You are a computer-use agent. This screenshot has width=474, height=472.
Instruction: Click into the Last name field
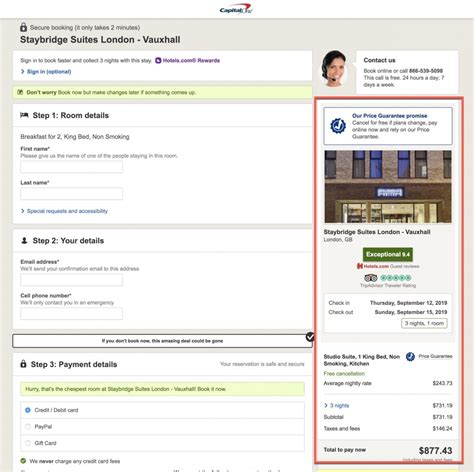pyautogui.click(x=72, y=194)
